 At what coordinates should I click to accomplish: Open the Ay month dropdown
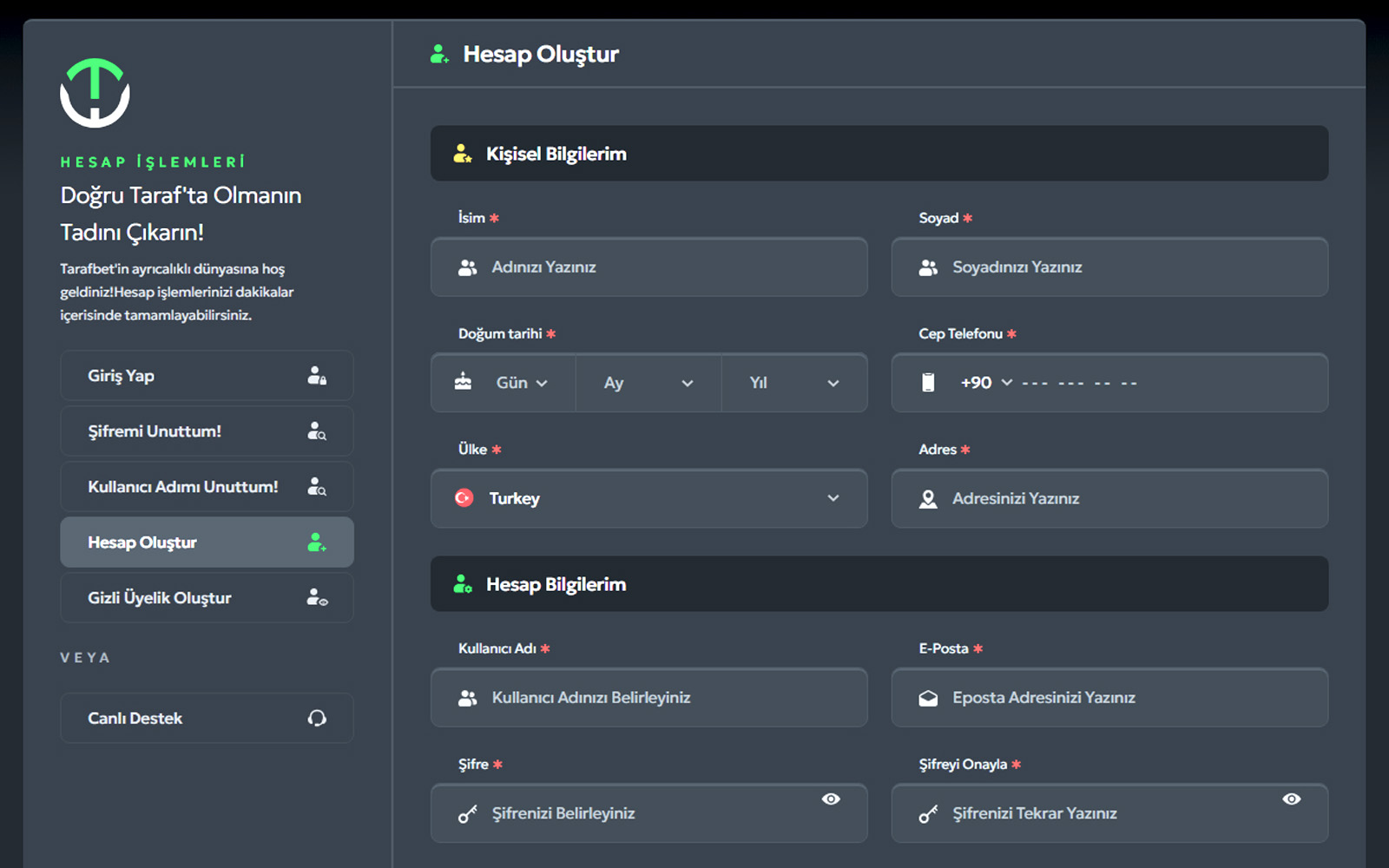coord(648,383)
